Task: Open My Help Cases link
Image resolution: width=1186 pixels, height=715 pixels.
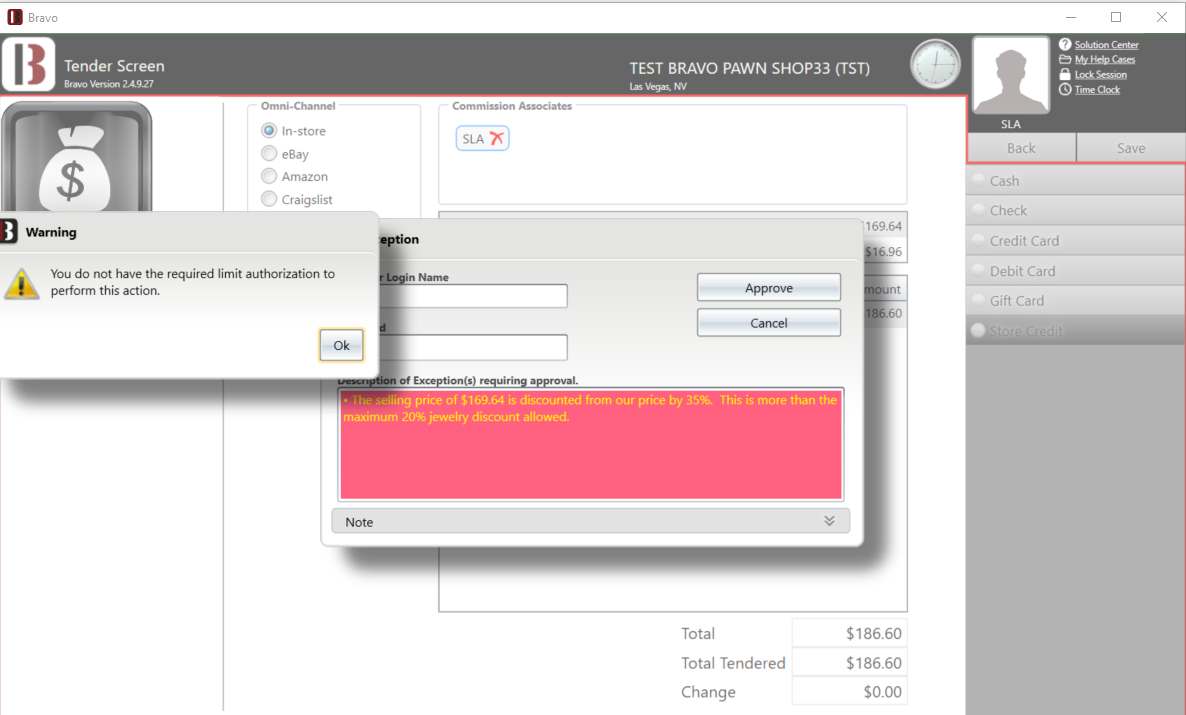Action: pyautogui.click(x=1104, y=60)
